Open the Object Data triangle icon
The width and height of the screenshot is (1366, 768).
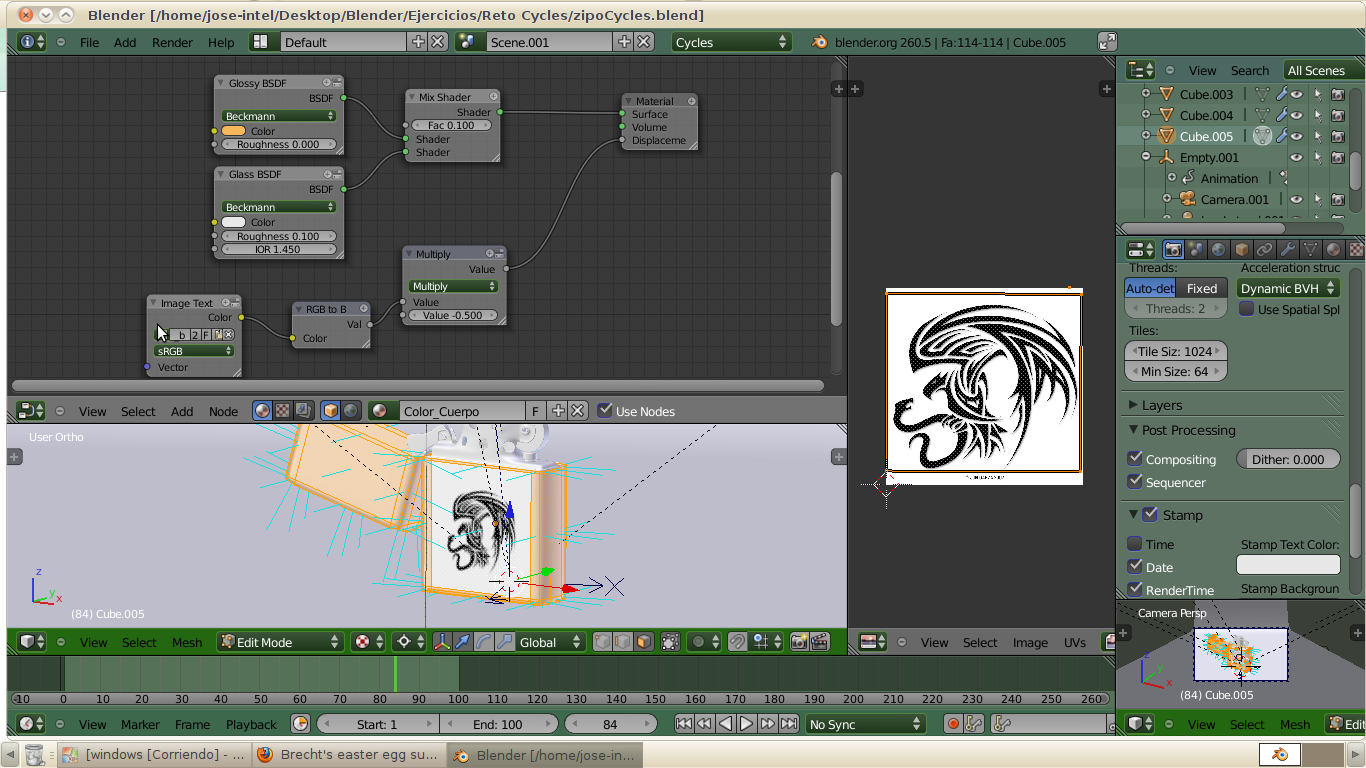[x=1310, y=250]
